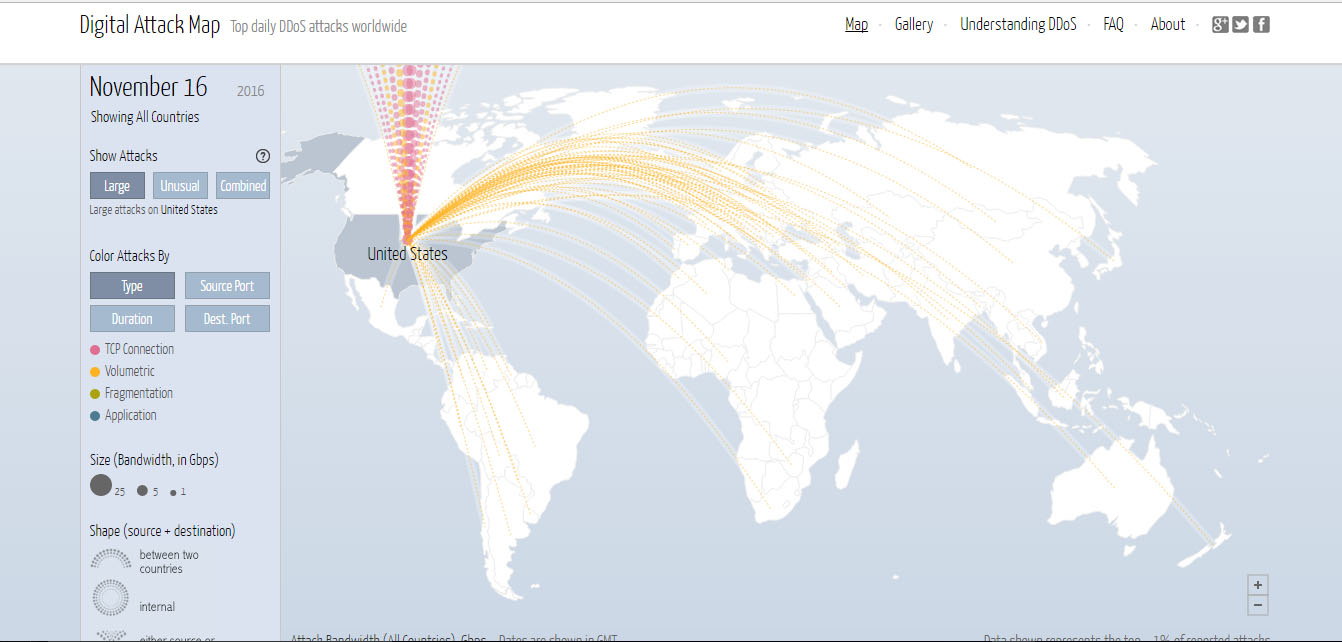The width and height of the screenshot is (1342, 642).
Task: Share via Twitter icon
Action: point(1241,25)
